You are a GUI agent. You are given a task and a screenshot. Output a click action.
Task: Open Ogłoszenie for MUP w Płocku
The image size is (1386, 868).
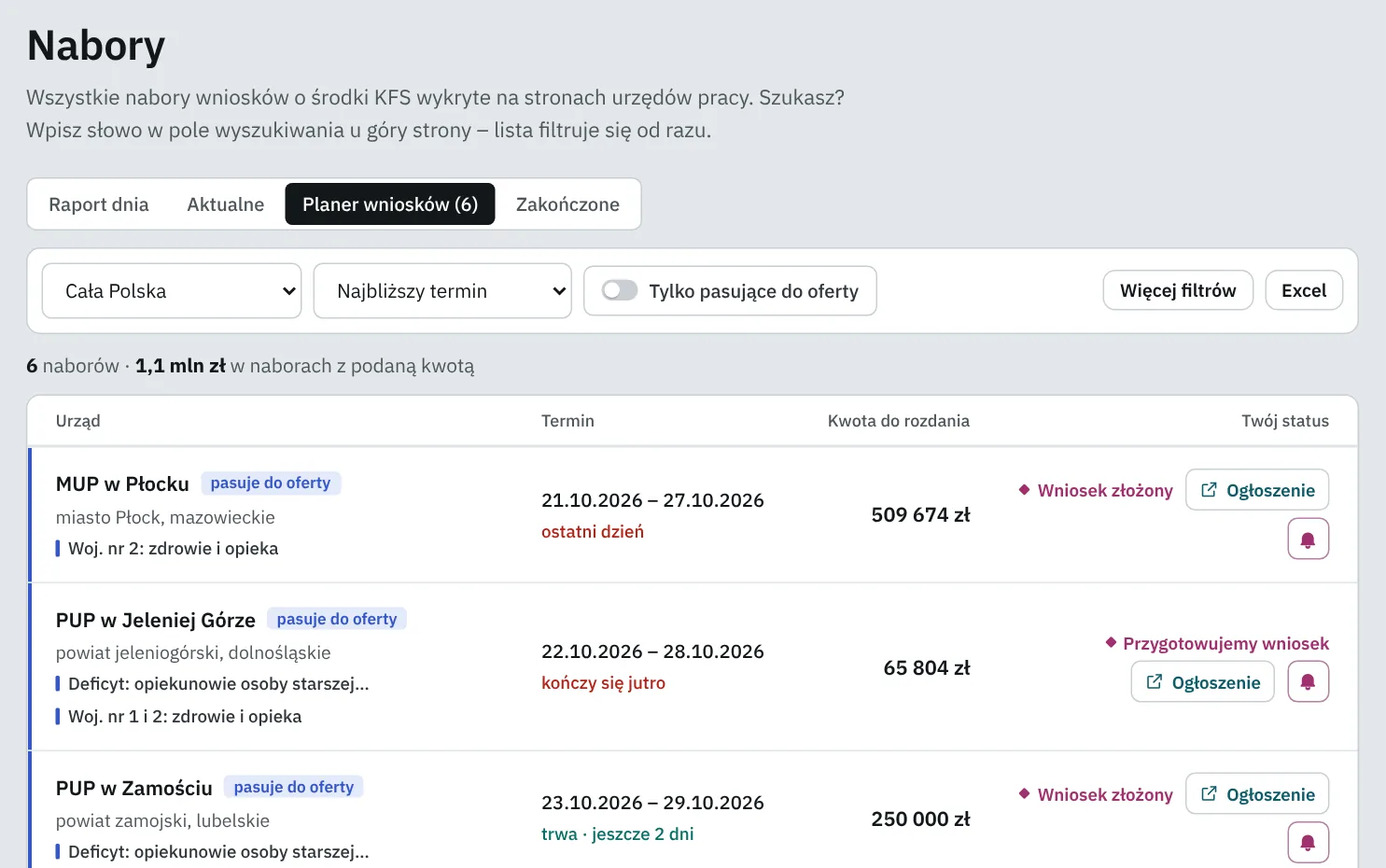[x=1257, y=490]
